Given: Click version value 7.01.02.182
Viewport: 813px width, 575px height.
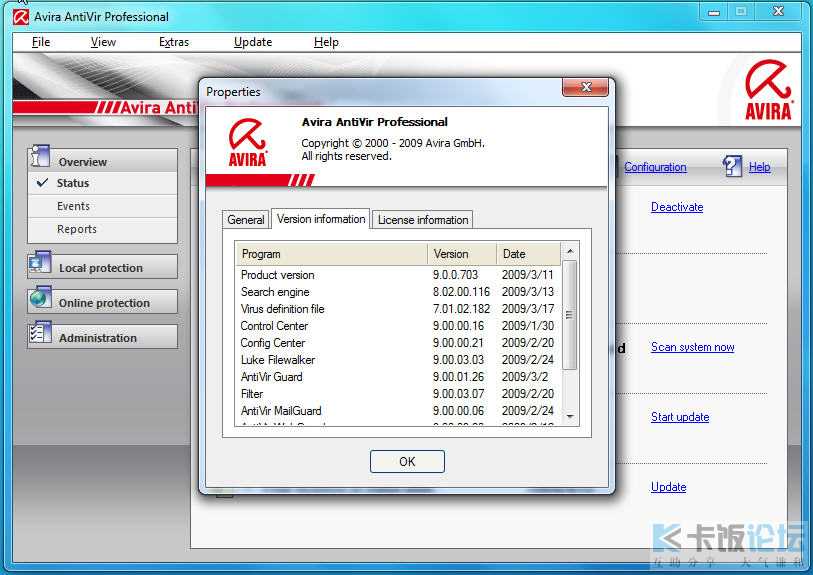Looking at the screenshot, I should tap(461, 309).
